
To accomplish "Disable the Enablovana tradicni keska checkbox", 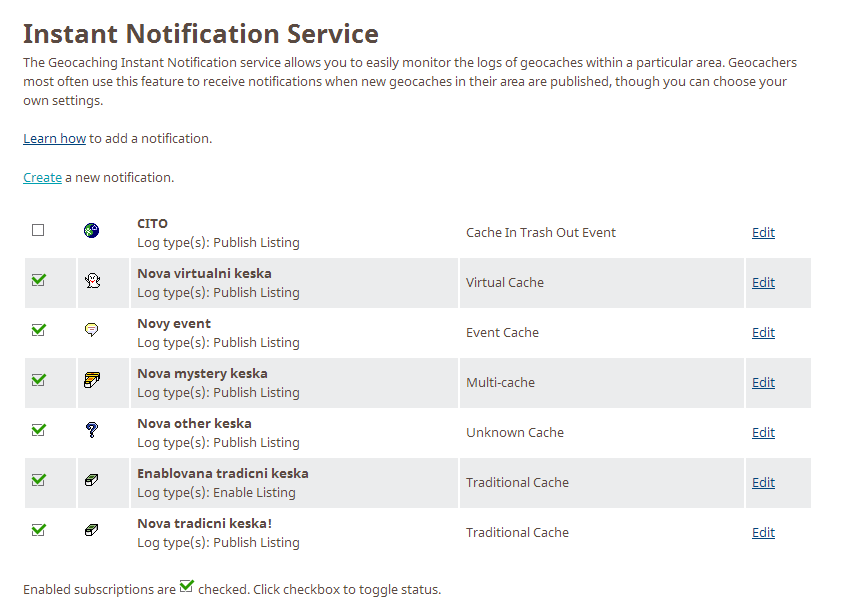I will [x=39, y=479].
